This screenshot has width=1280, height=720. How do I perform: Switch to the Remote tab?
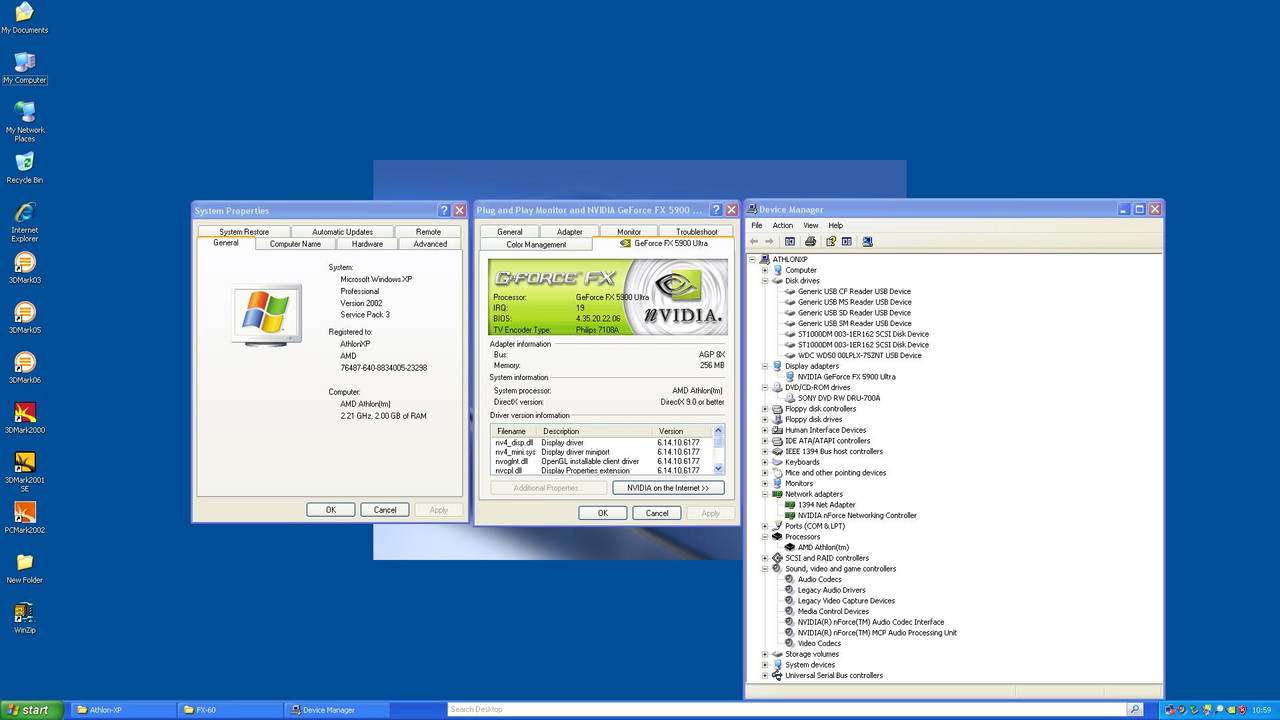pyautogui.click(x=428, y=232)
